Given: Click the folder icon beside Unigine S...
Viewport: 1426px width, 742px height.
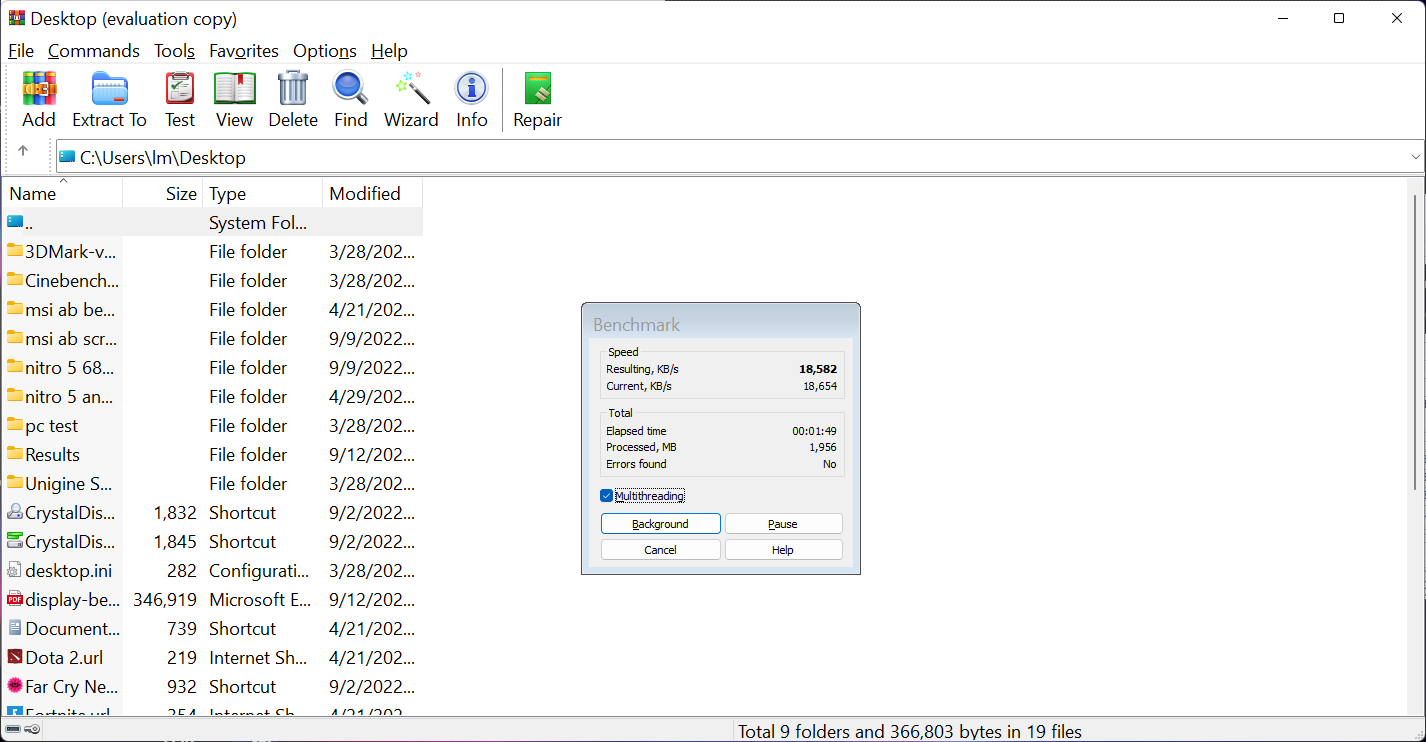Looking at the screenshot, I should (15, 482).
